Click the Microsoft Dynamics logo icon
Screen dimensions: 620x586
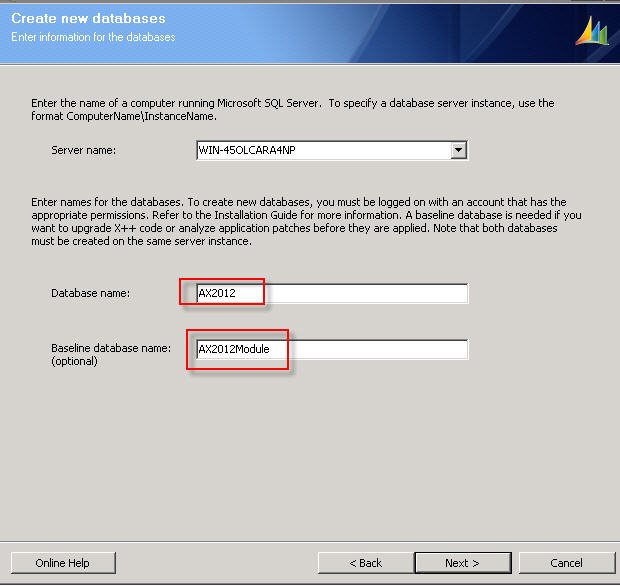592,31
